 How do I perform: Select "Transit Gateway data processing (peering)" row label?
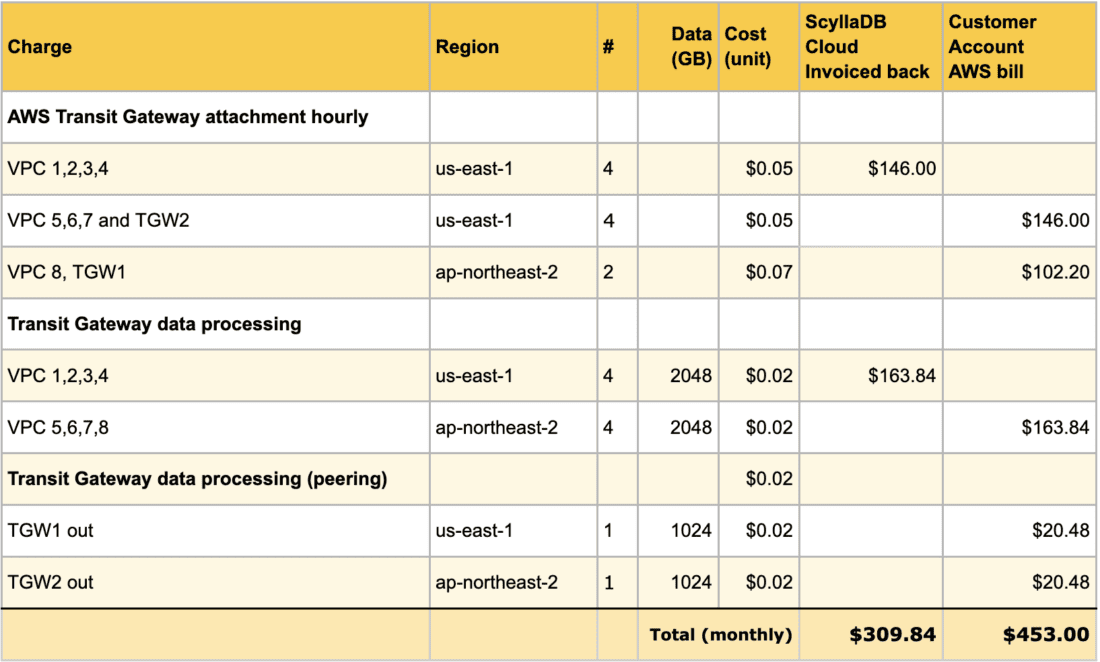pyautogui.click(x=197, y=479)
